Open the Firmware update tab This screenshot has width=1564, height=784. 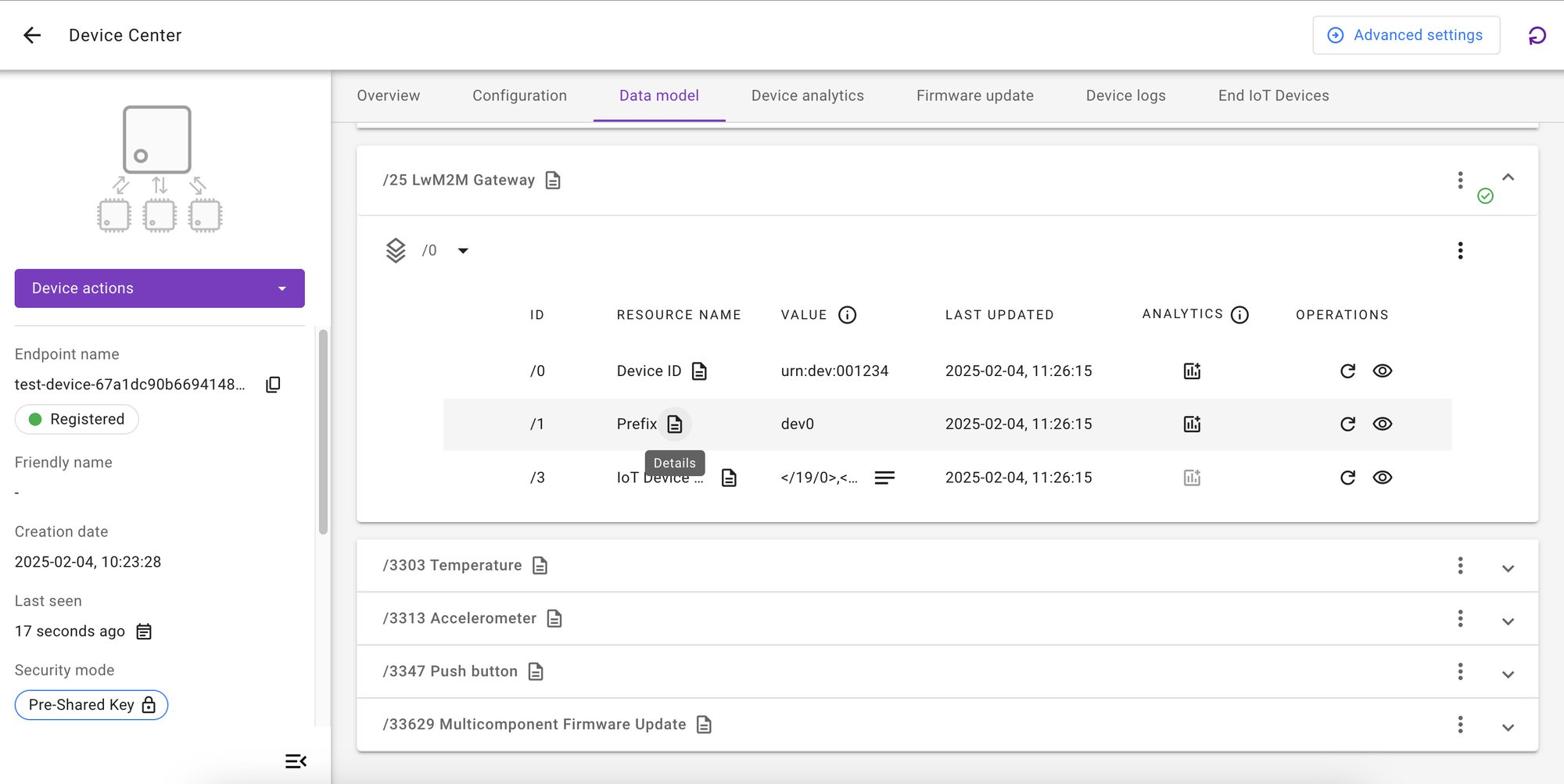click(975, 96)
